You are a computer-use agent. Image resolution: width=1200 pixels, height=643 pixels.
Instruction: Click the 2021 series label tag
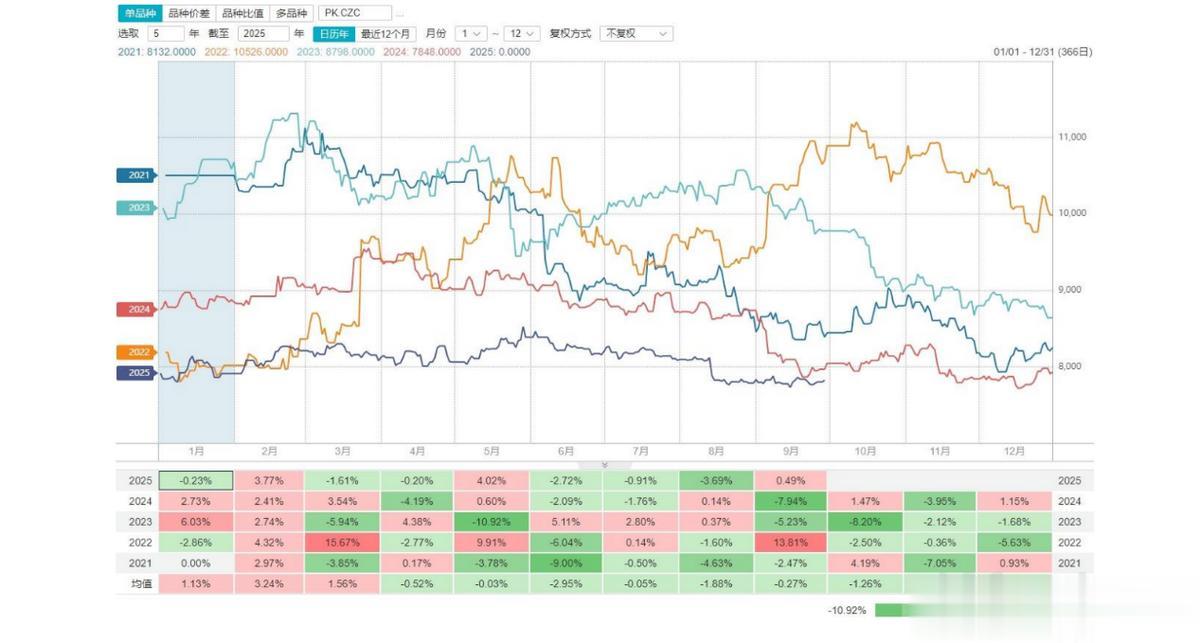[x=135, y=175]
